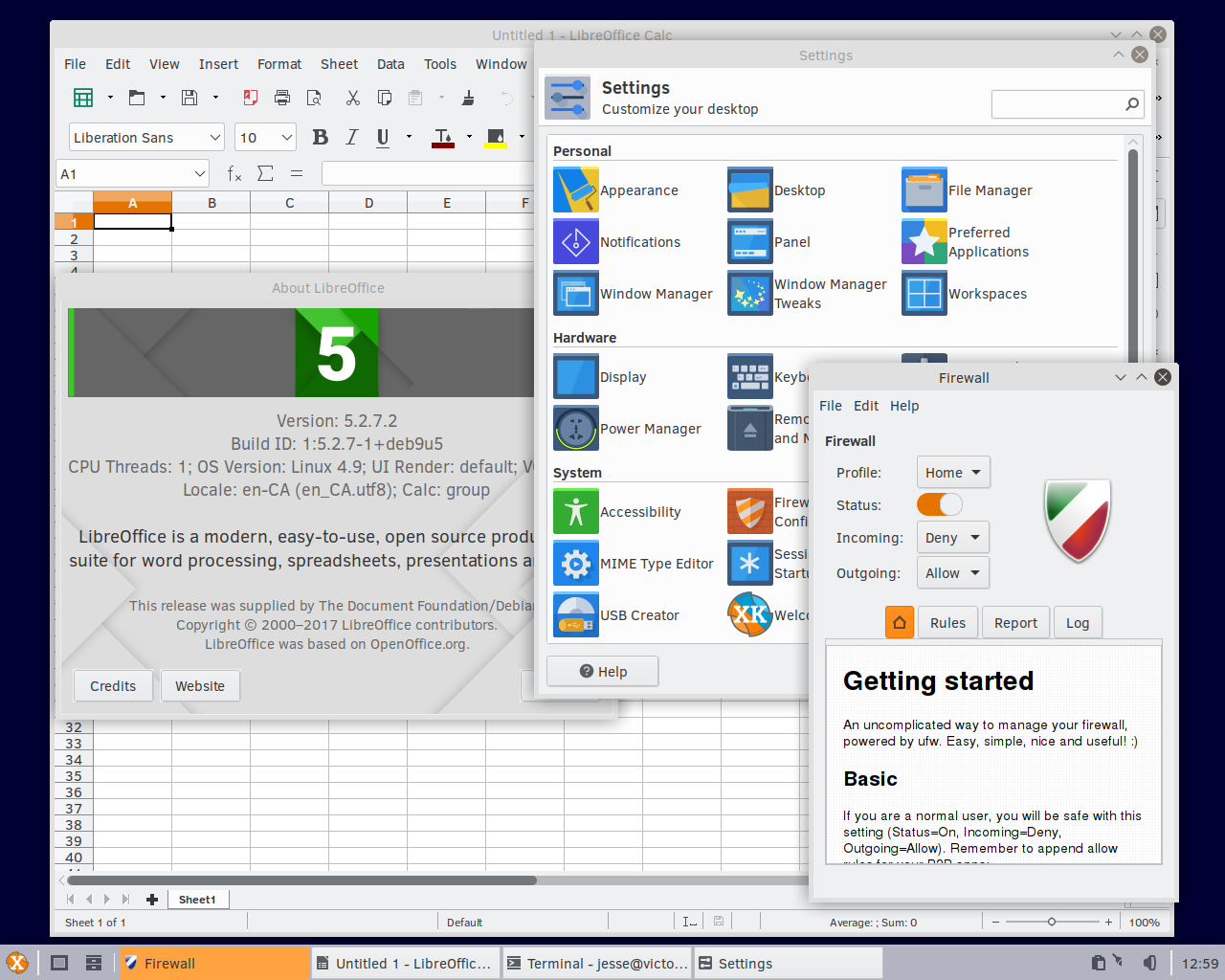The width and height of the screenshot is (1225, 980).
Task: Add a new sheet with the plus icon
Action: pyautogui.click(x=152, y=900)
